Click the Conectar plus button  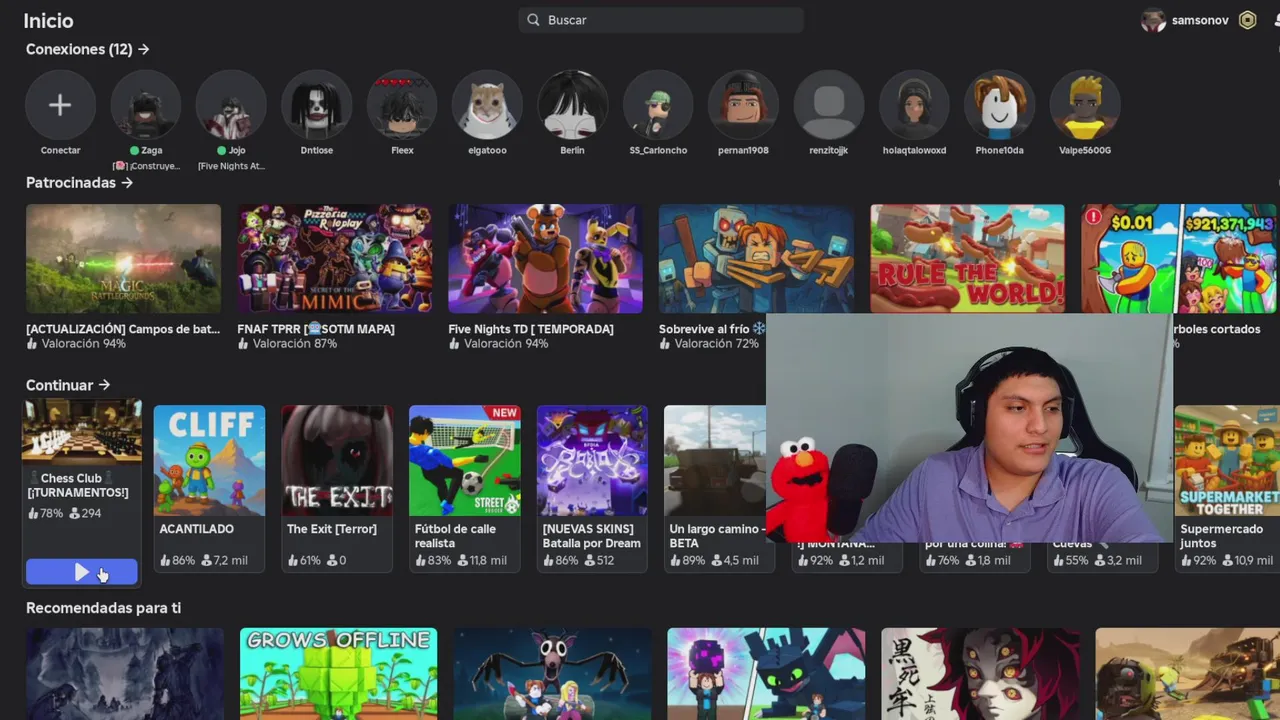[x=60, y=105]
